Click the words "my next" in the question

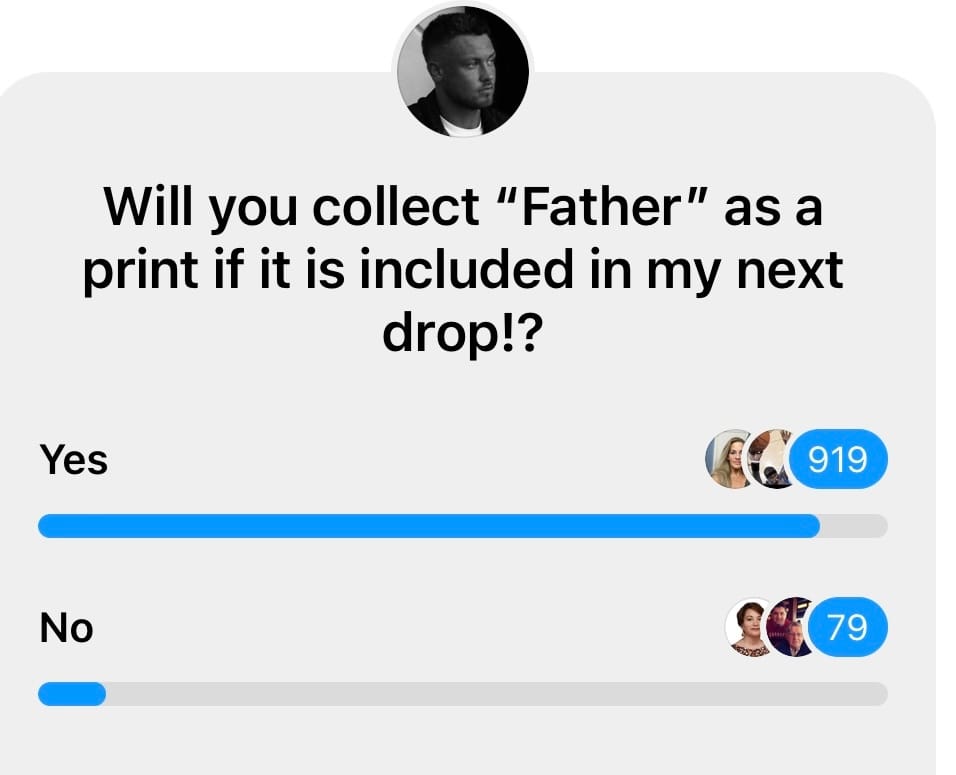tap(745, 271)
